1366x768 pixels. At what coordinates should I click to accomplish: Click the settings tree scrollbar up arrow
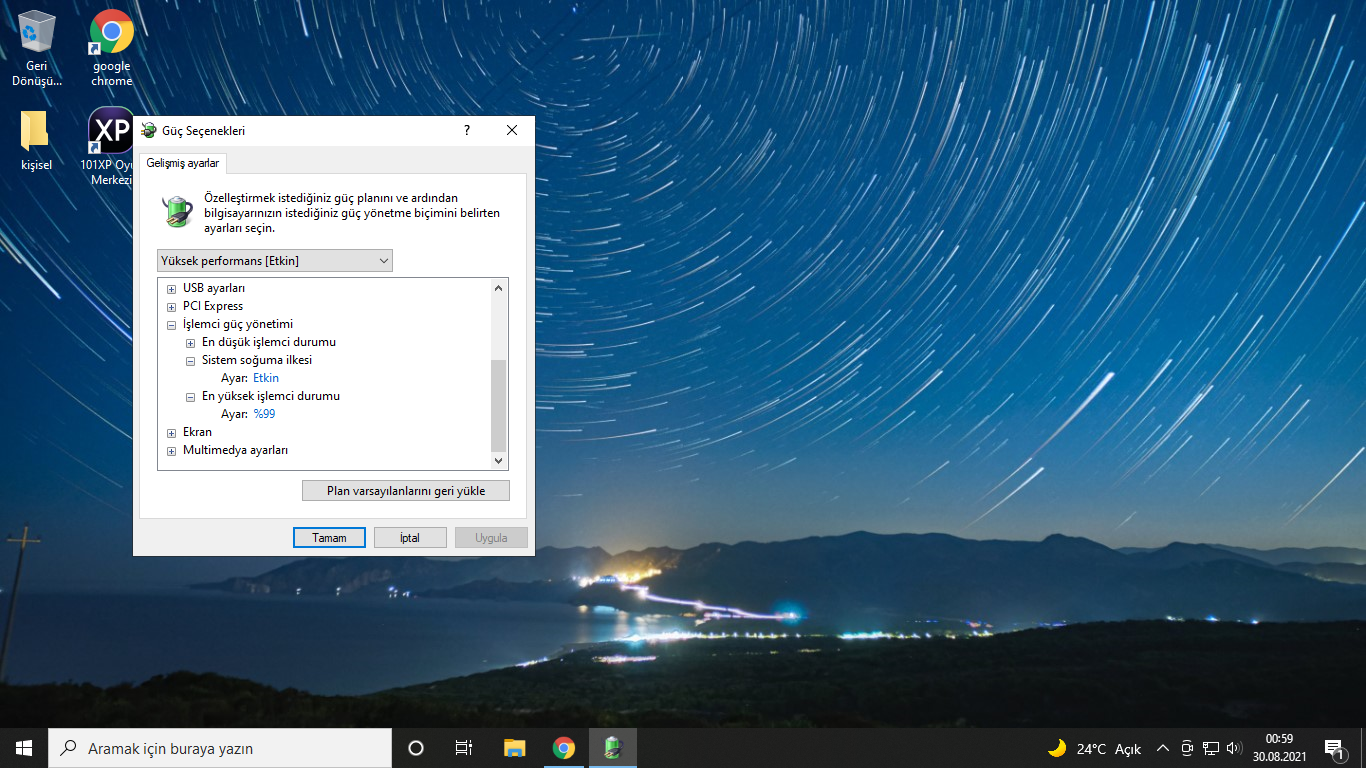coord(499,288)
